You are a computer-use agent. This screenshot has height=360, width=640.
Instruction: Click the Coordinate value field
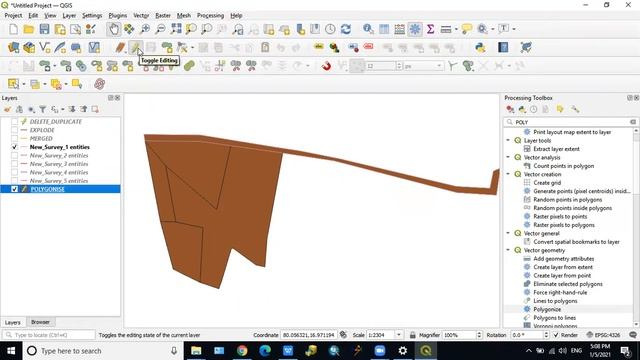point(309,335)
